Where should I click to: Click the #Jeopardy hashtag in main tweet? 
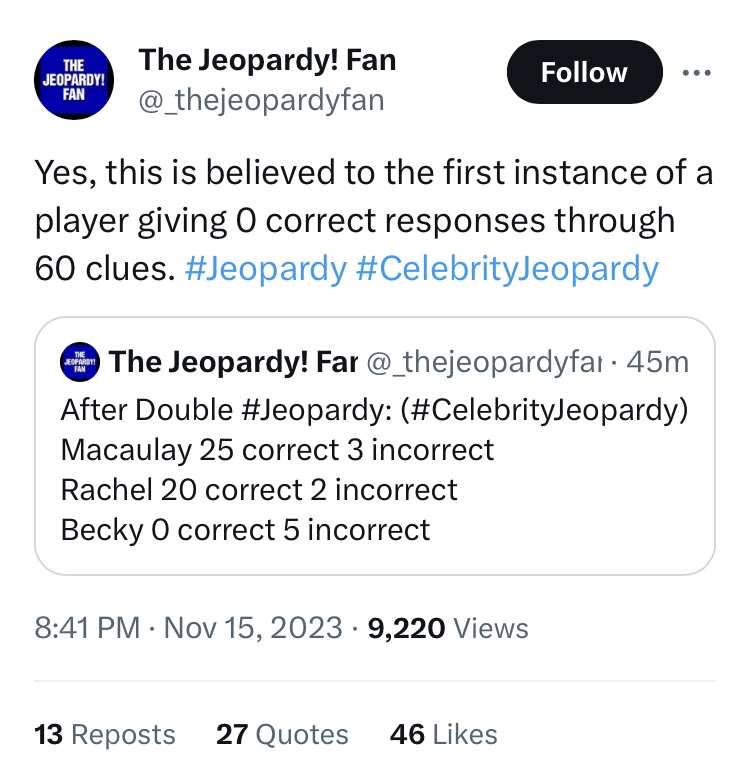point(266,269)
